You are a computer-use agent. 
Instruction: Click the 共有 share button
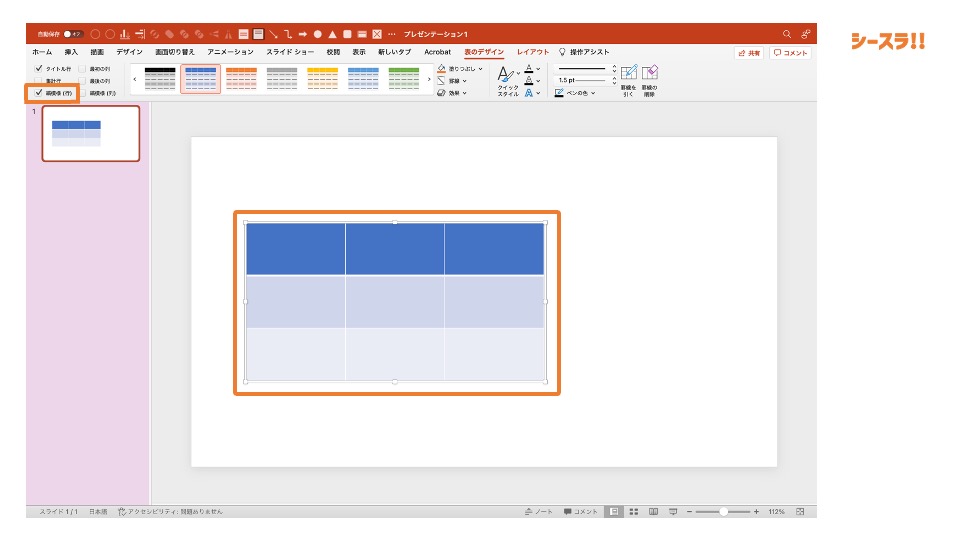pos(748,53)
